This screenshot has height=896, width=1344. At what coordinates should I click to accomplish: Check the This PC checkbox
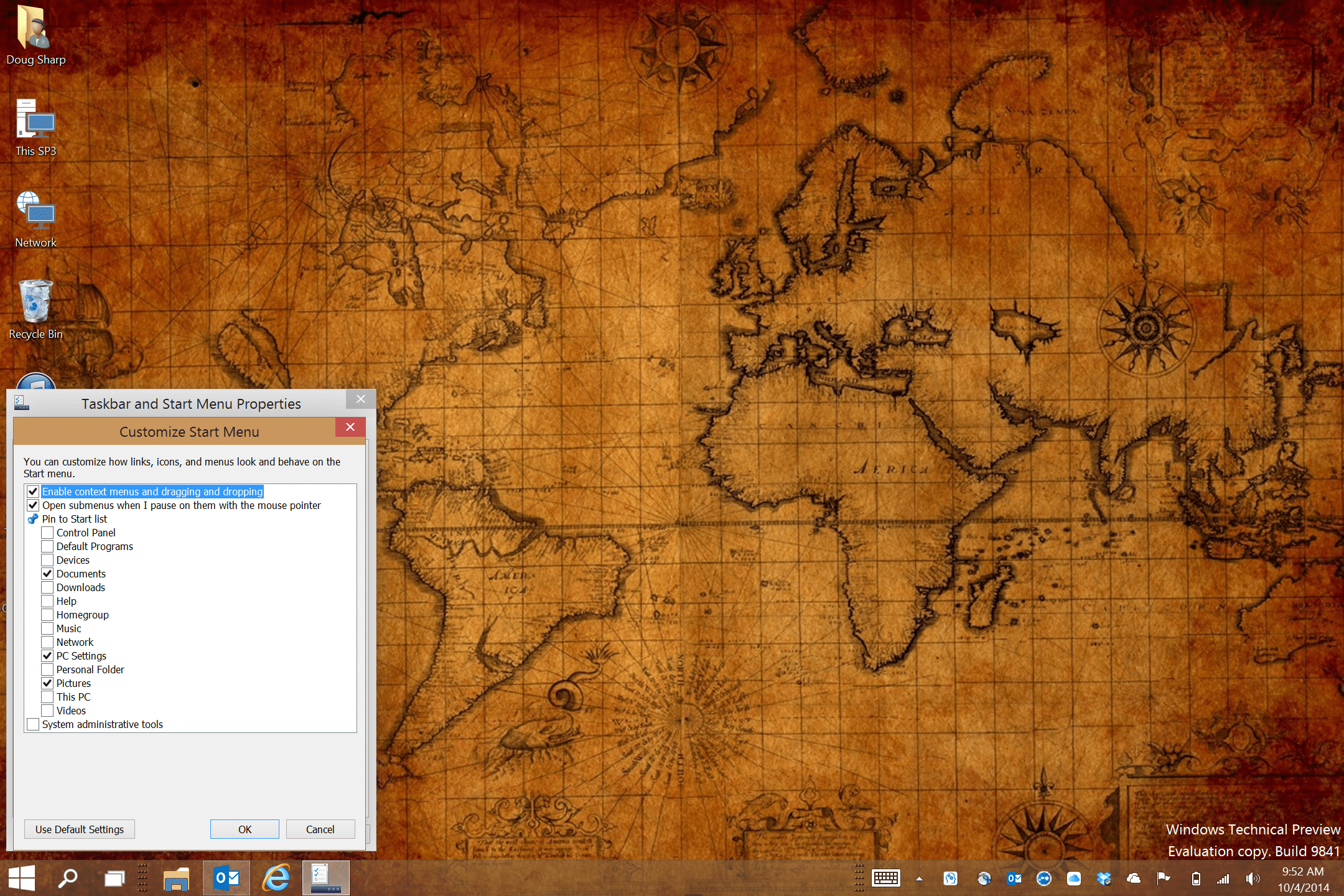[x=47, y=697]
